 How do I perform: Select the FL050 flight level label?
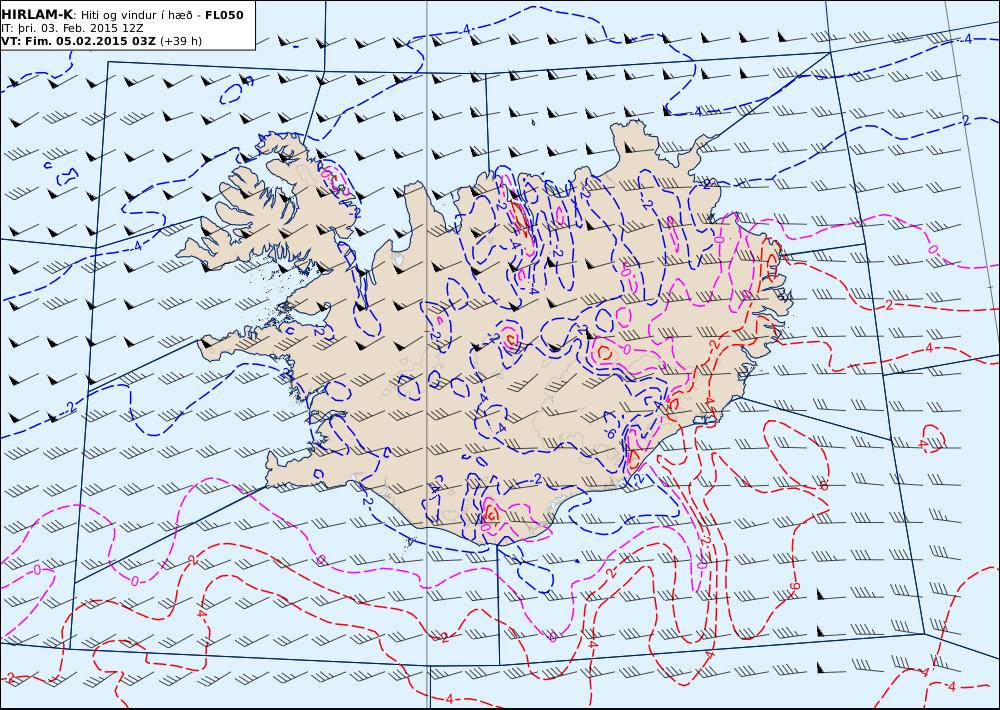pos(224,15)
